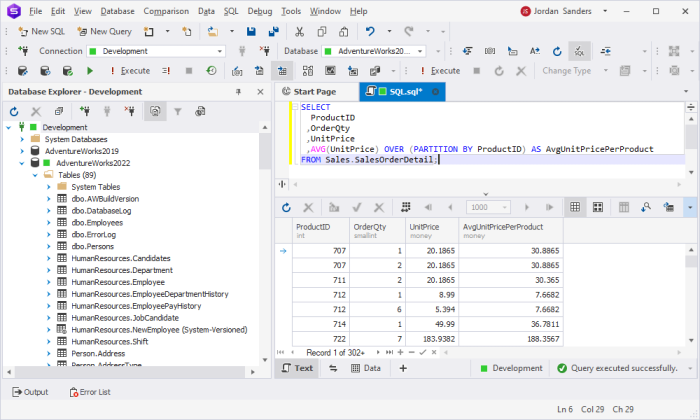Click the Save icon in the top toolbar
This screenshot has height=420, width=700.
(252, 31)
